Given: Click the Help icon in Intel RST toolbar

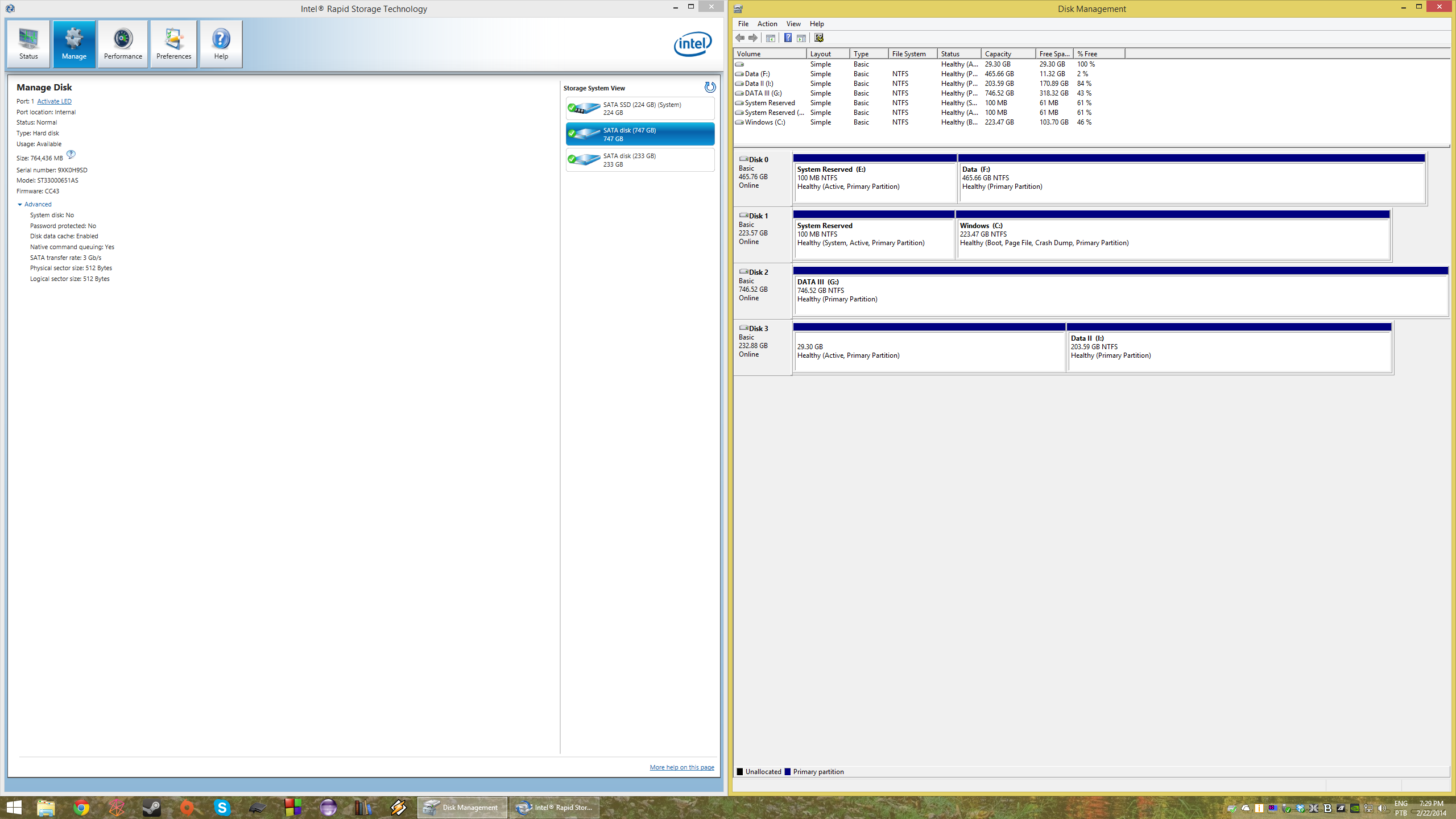Looking at the screenshot, I should coord(220,43).
